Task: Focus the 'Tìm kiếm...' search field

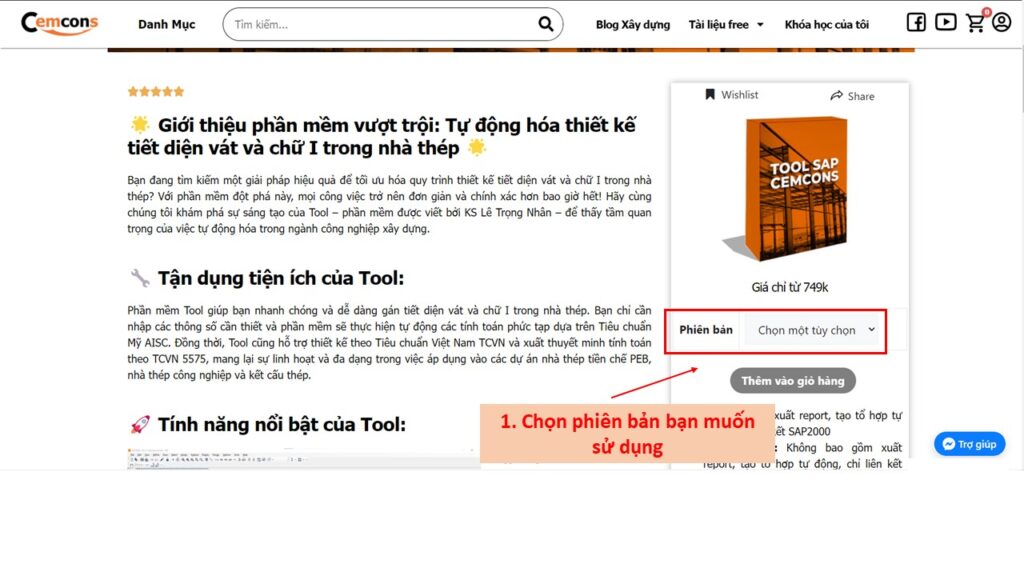Action: tap(380, 24)
